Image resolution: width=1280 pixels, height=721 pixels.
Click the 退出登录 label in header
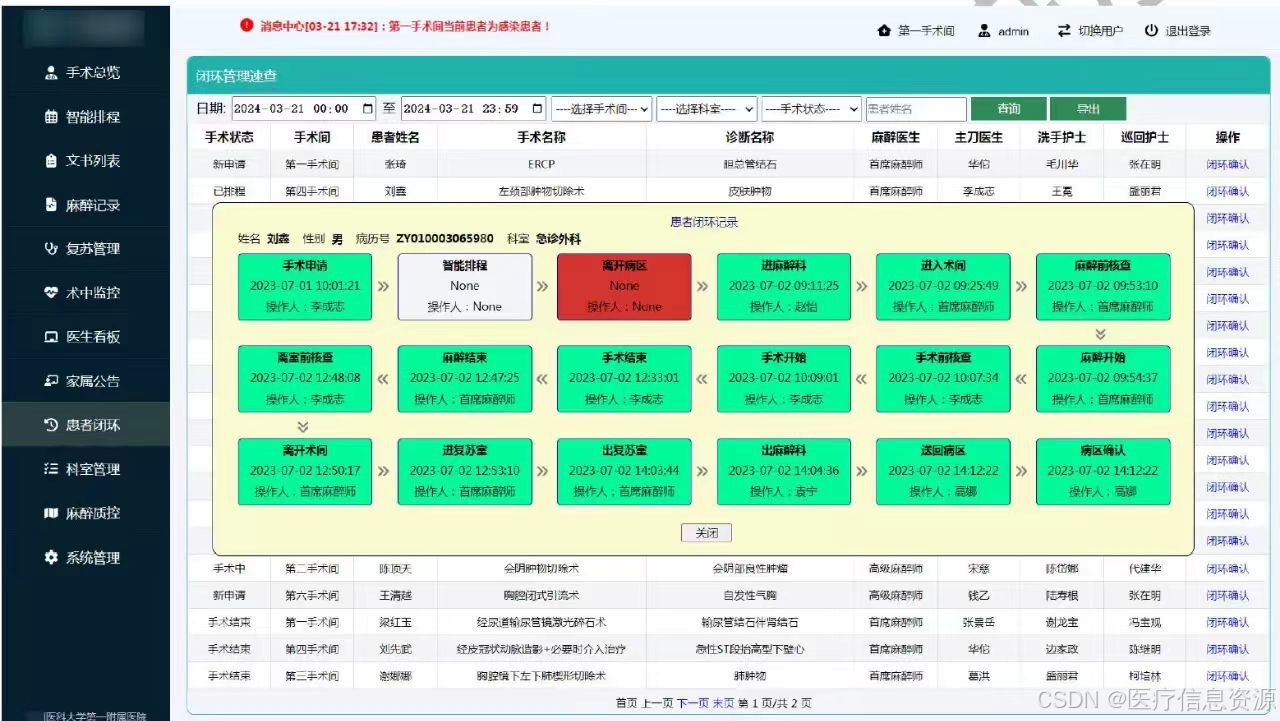click(x=1188, y=31)
